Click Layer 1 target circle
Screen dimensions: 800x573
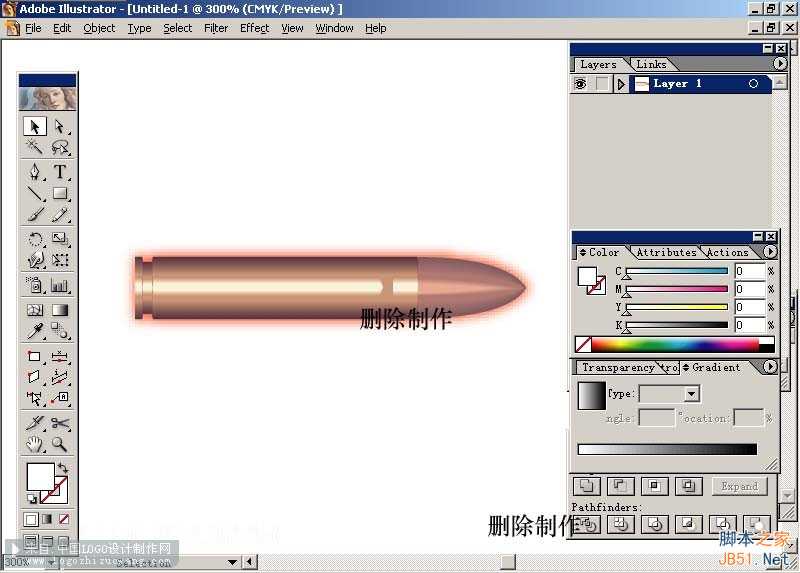[x=753, y=84]
